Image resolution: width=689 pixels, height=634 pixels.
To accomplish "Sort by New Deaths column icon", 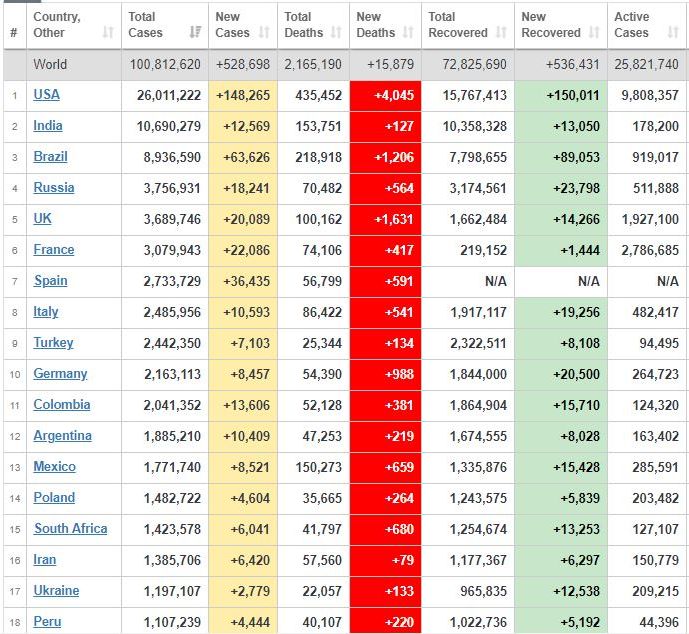I will 408,33.
